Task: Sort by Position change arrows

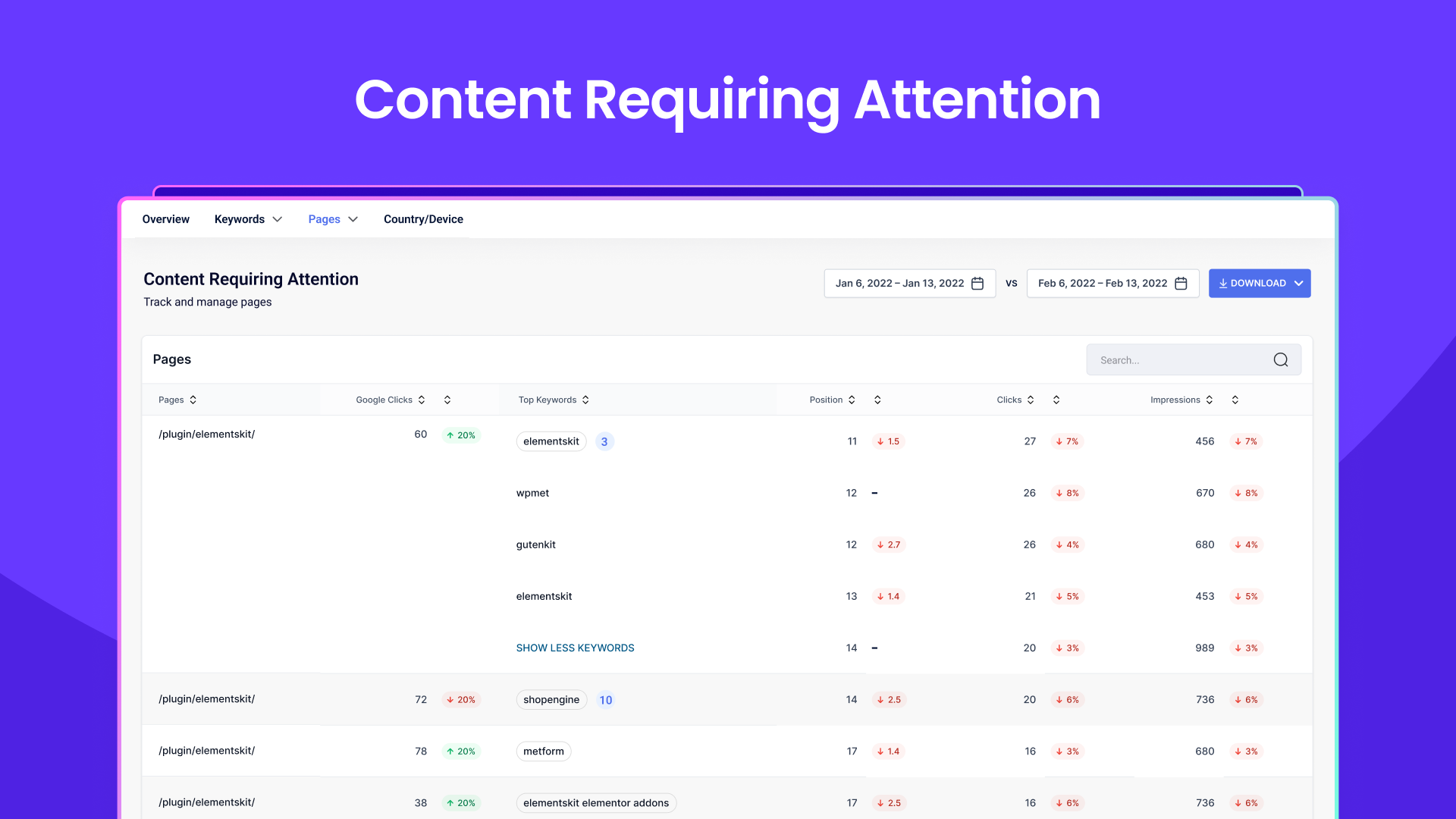Action: point(877,400)
